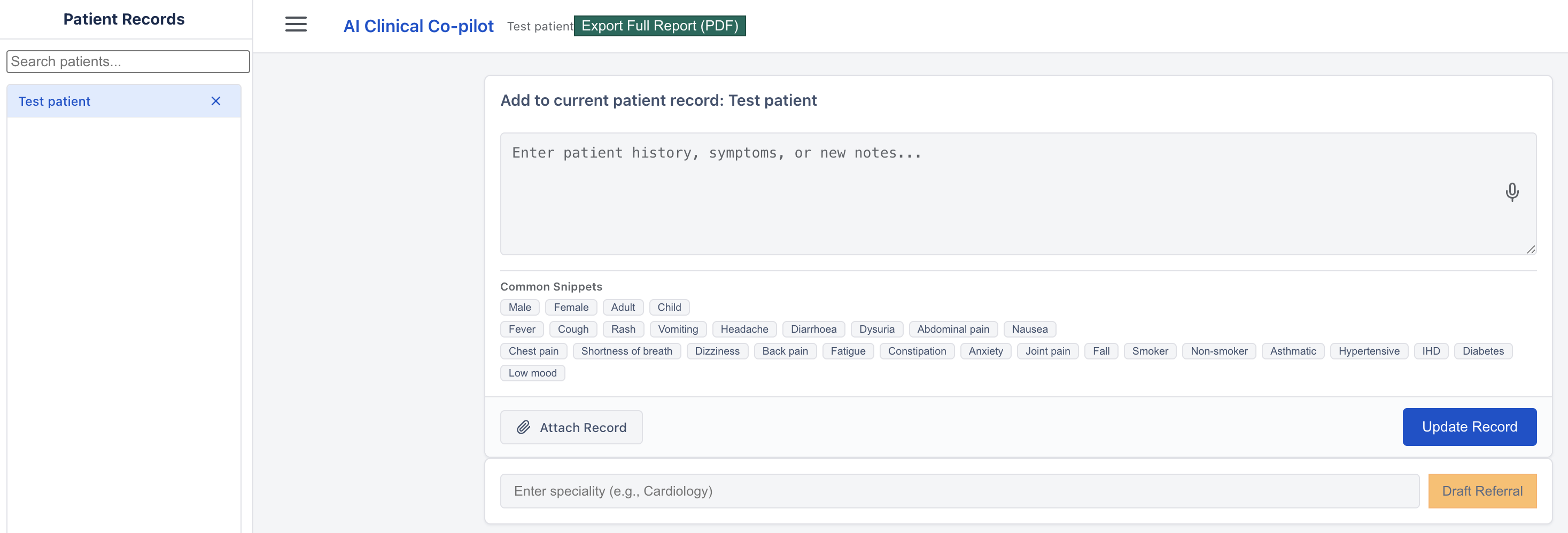Toggle the Diabetes snippet chip
Image resolution: width=1568 pixels, height=533 pixels.
(1484, 351)
